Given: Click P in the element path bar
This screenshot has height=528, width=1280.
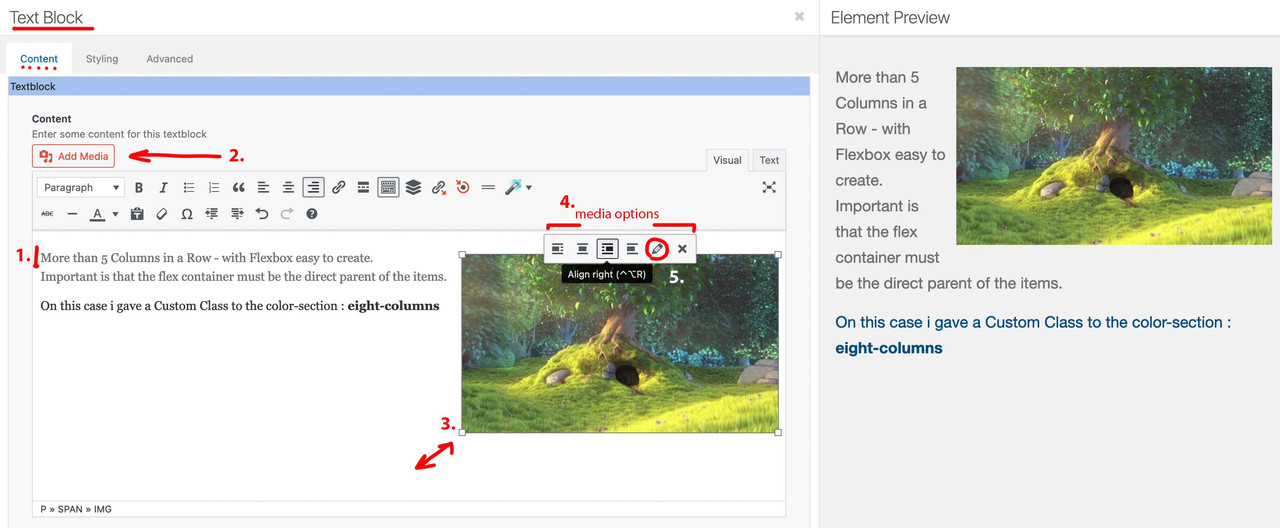Looking at the screenshot, I should (44, 509).
